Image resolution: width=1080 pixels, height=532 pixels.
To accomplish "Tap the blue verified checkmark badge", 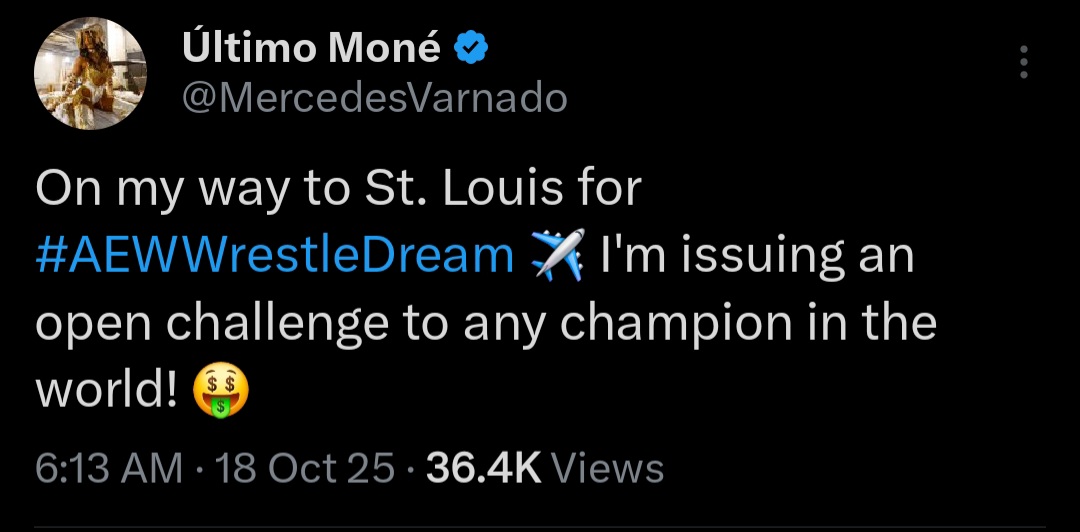I will tap(472, 47).
